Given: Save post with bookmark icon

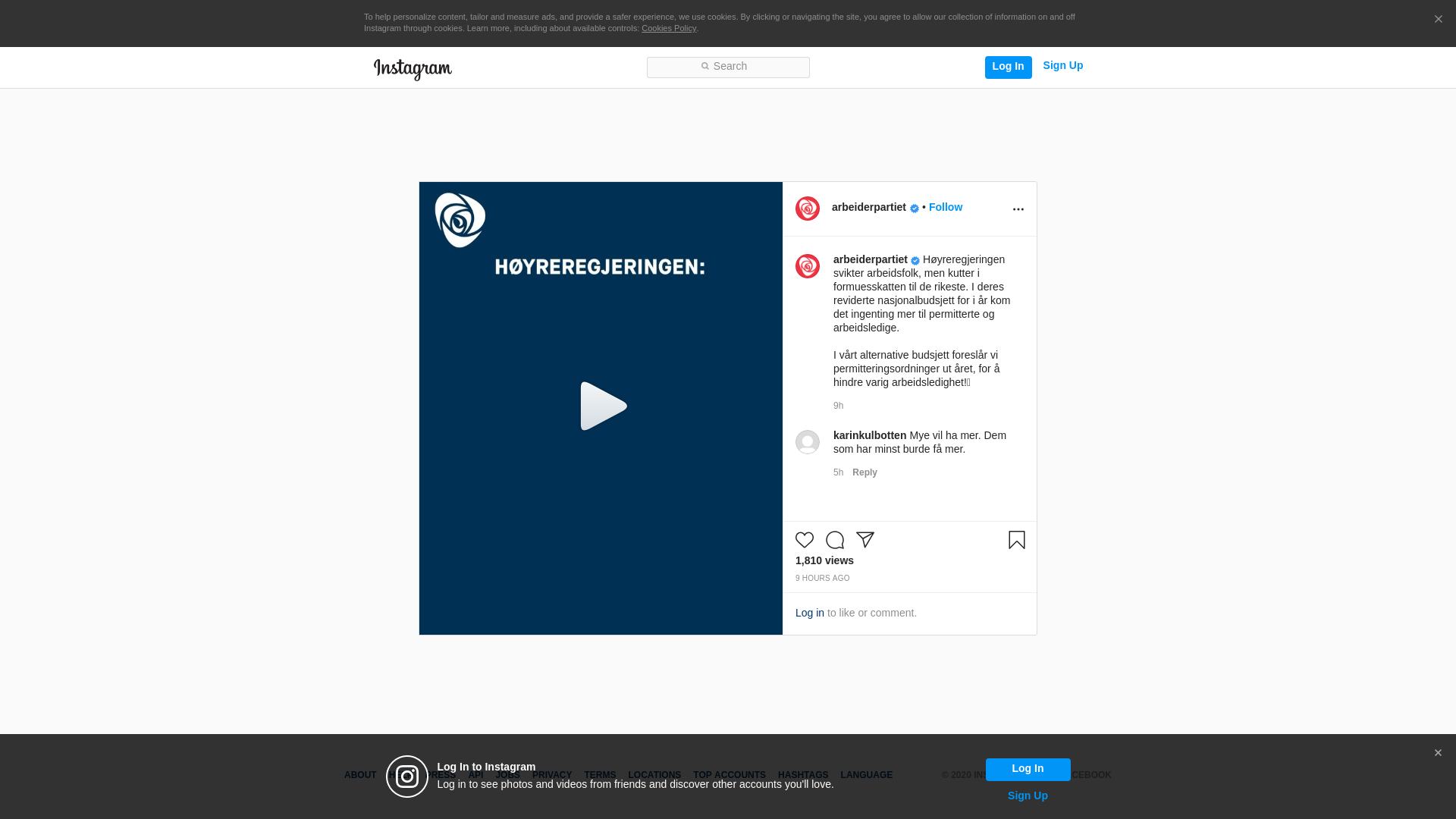Looking at the screenshot, I should tap(1017, 540).
